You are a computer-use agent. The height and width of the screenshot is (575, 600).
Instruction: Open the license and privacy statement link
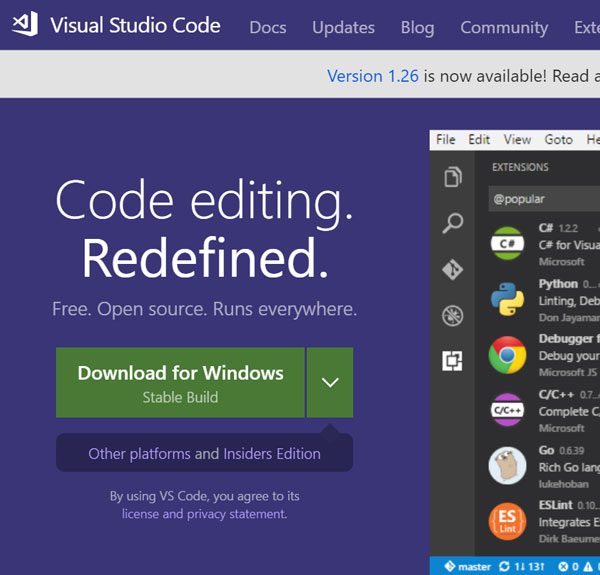204,514
